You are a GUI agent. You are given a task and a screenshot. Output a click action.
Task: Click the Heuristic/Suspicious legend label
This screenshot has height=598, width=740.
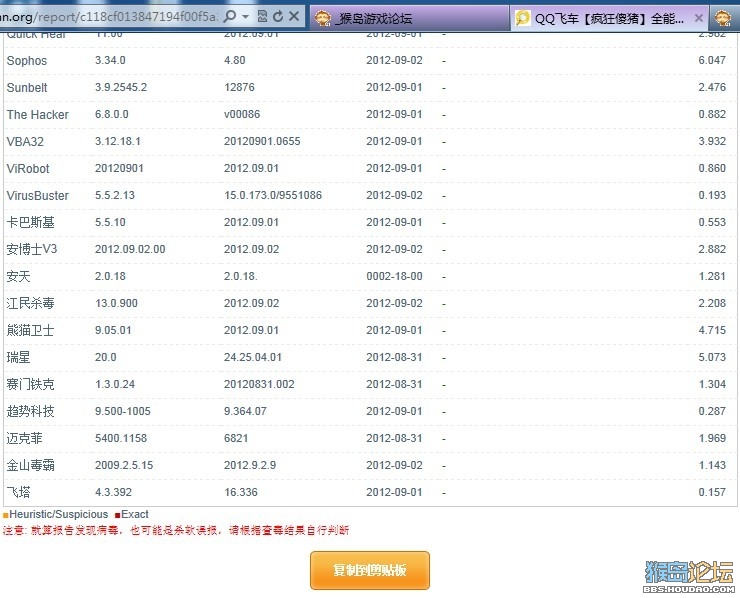click(59, 514)
